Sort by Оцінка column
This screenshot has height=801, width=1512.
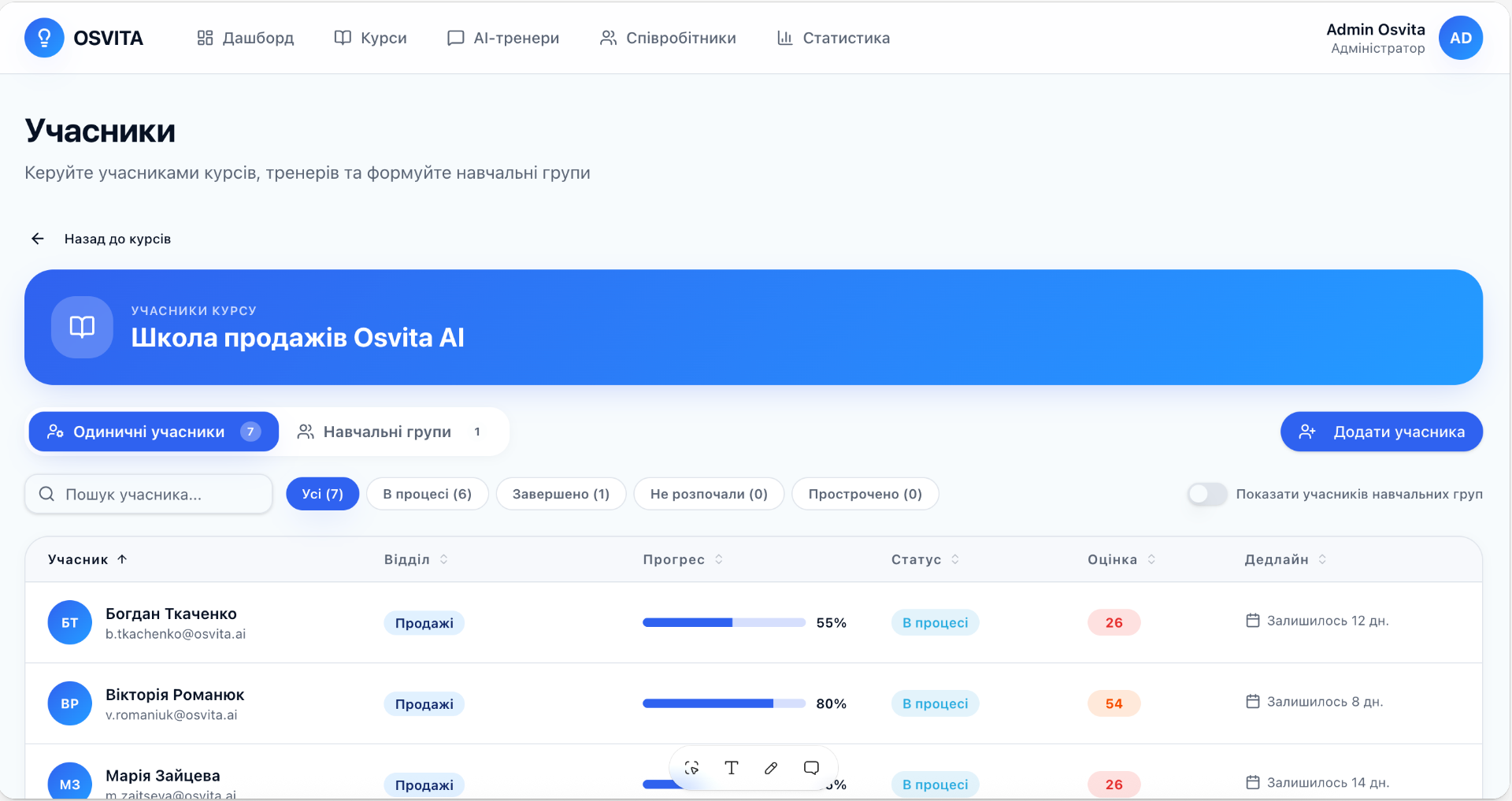(1121, 559)
